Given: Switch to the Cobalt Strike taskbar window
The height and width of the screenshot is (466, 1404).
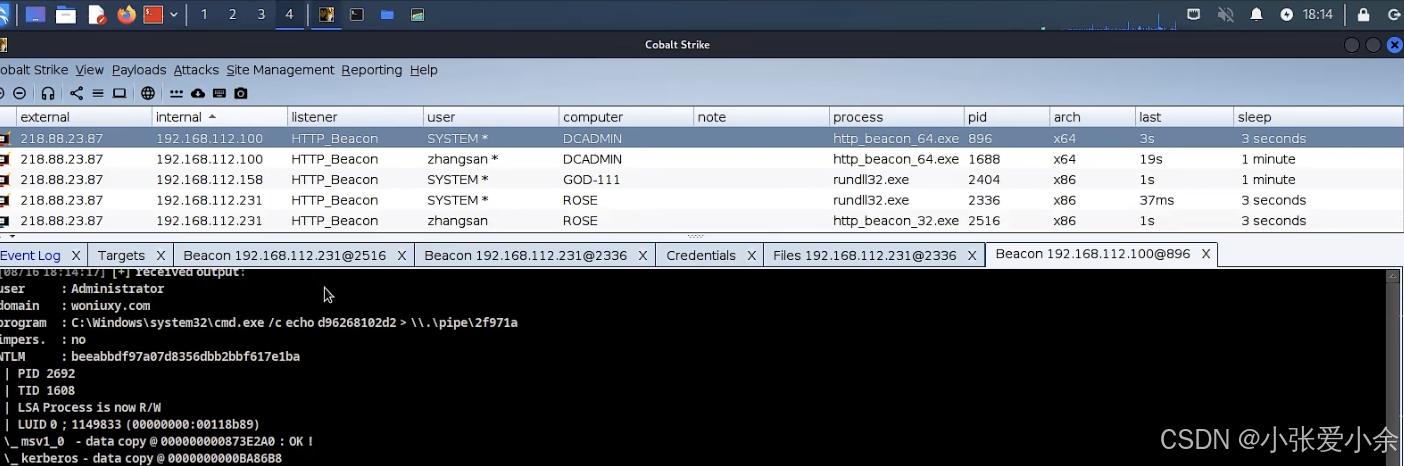Looking at the screenshot, I should 326,15.
